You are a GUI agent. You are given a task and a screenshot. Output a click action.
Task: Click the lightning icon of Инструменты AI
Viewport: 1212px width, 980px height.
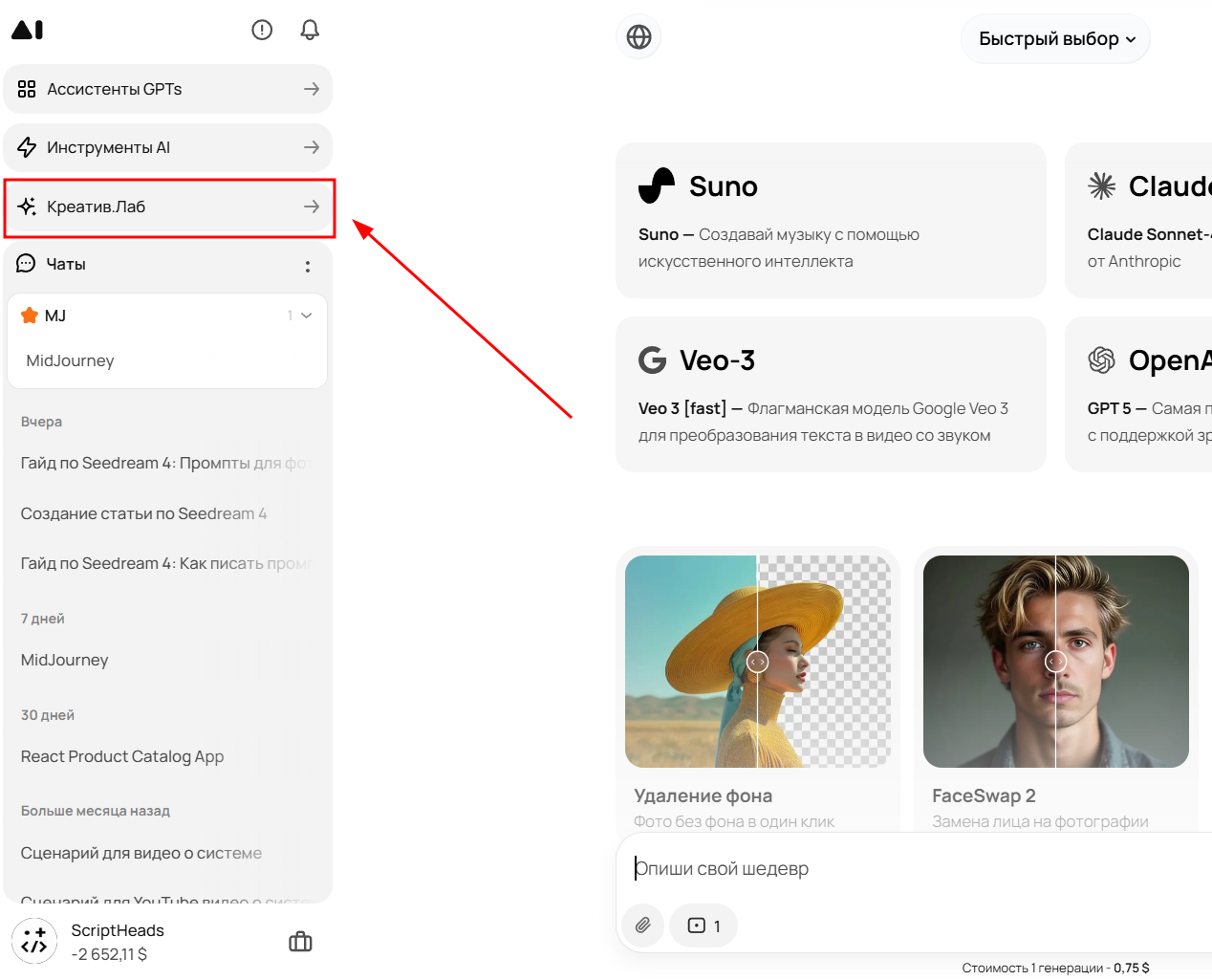pyautogui.click(x=27, y=147)
